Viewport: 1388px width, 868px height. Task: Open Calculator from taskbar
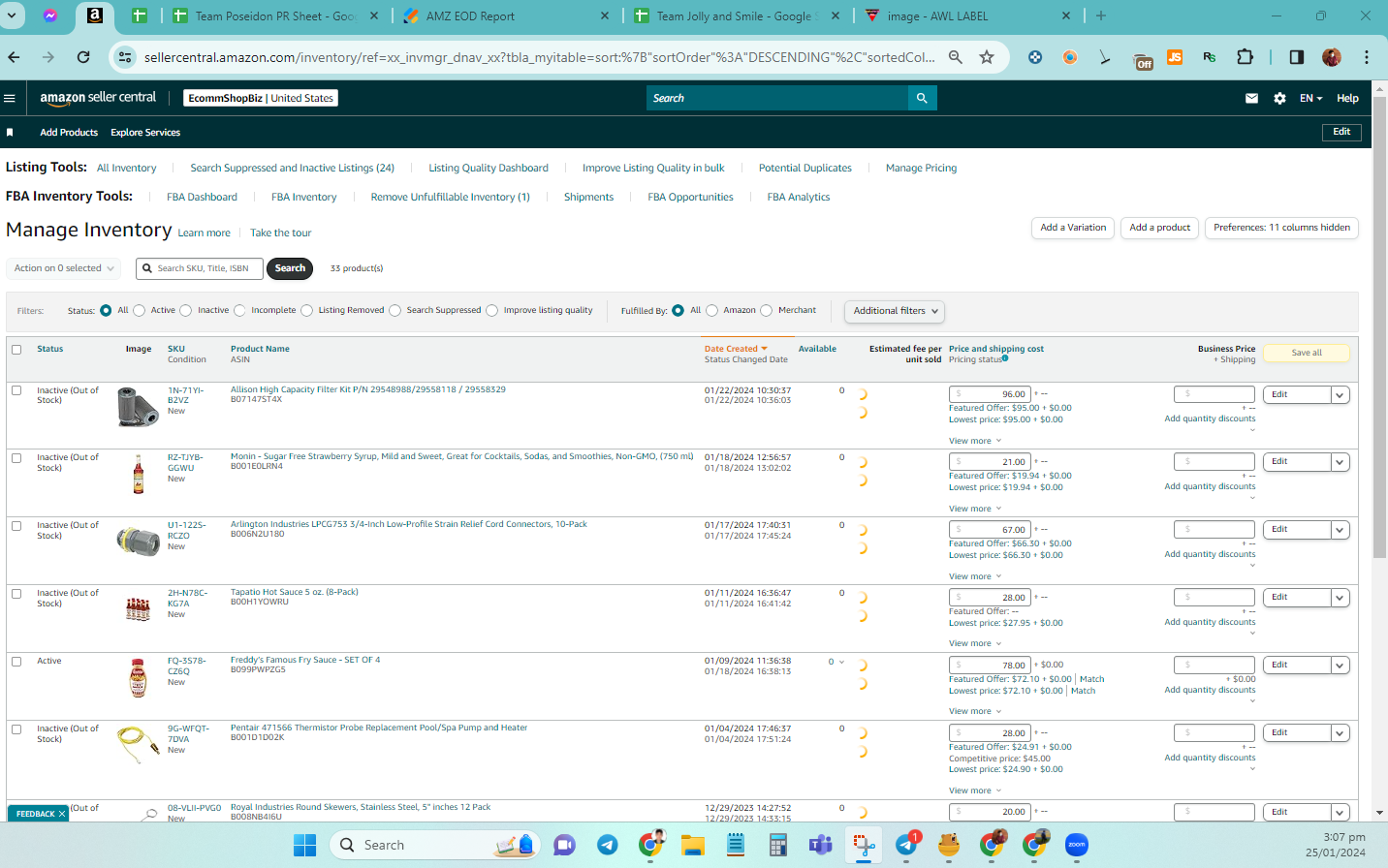click(778, 845)
